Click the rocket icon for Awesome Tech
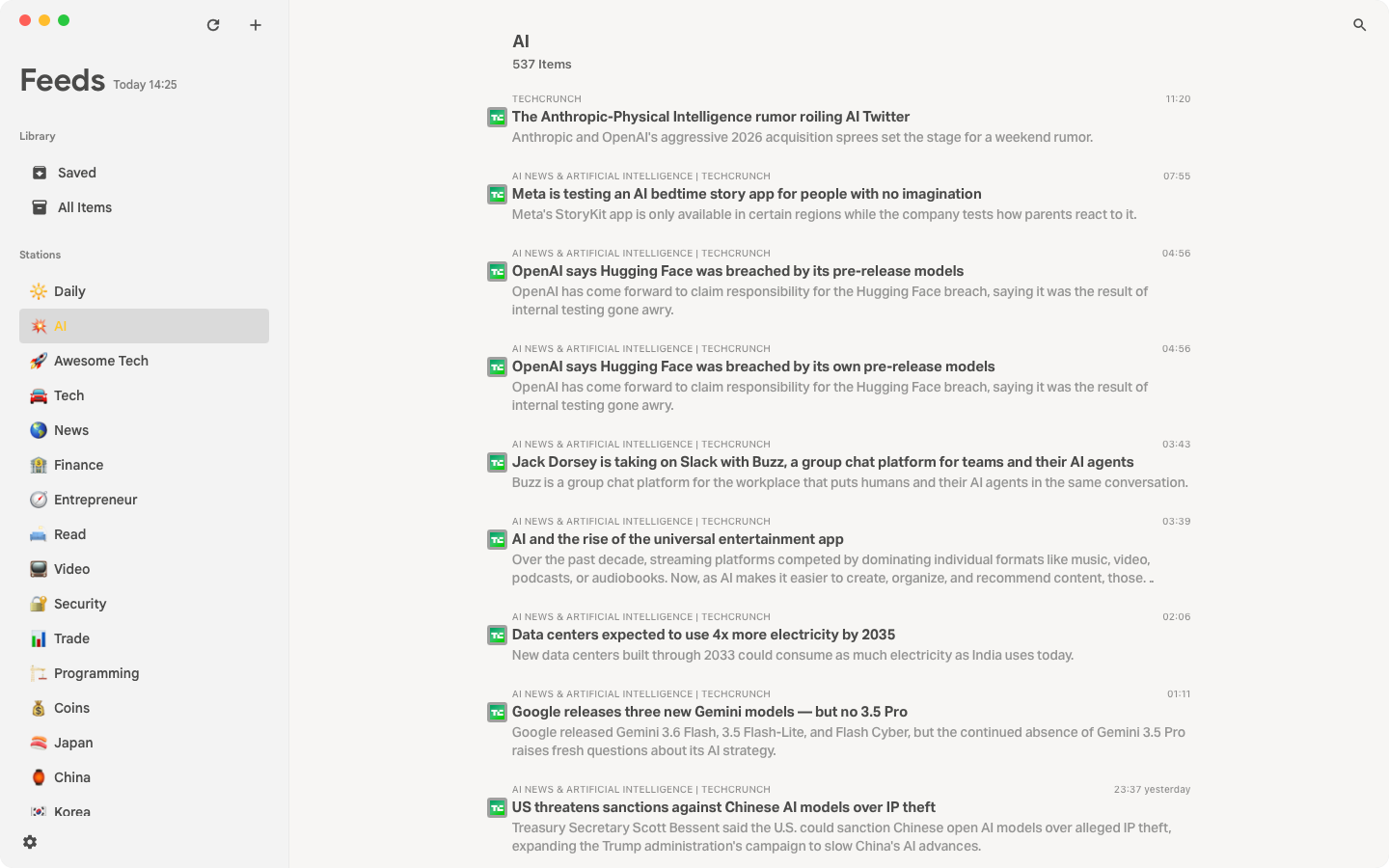The height and width of the screenshot is (868, 1389). click(39, 361)
